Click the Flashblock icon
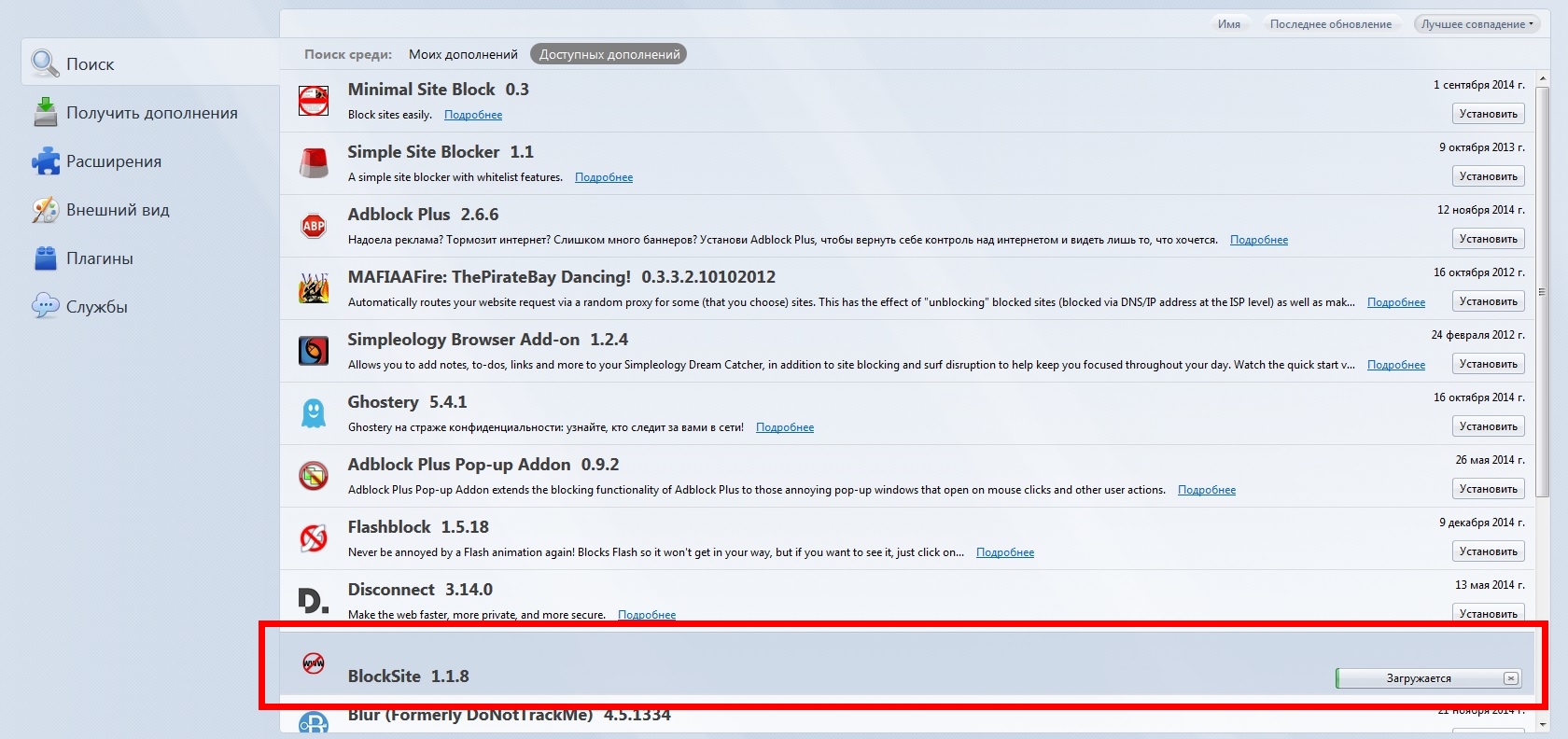1568x739 pixels. point(314,538)
